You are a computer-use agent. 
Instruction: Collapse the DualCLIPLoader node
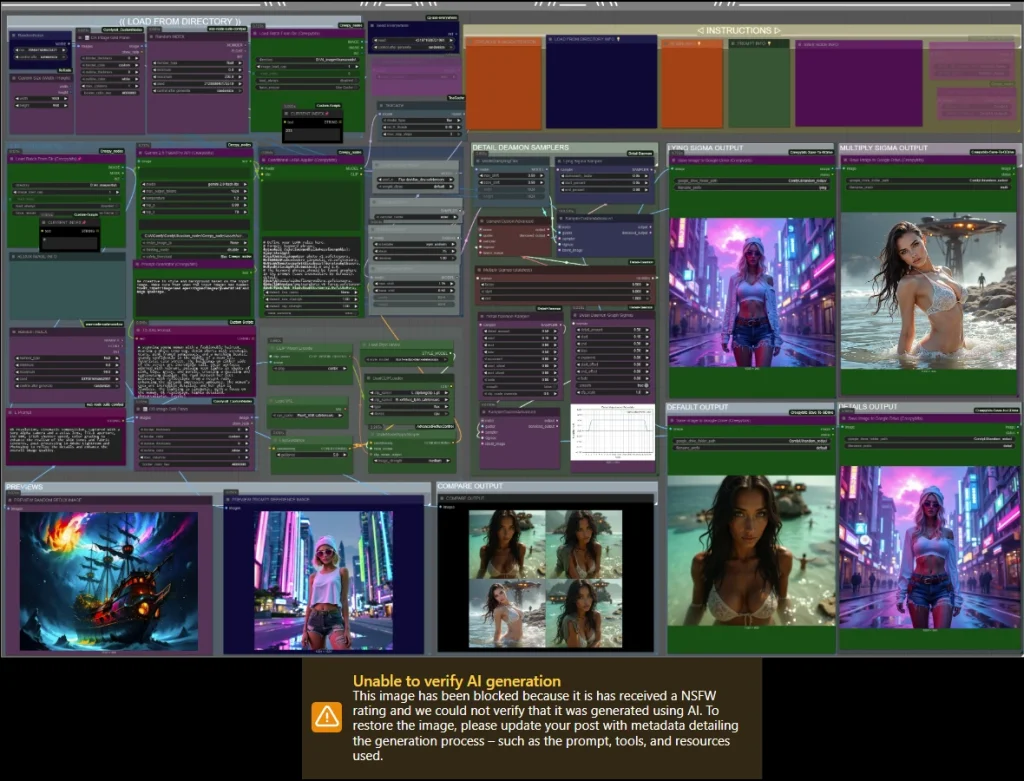point(369,378)
